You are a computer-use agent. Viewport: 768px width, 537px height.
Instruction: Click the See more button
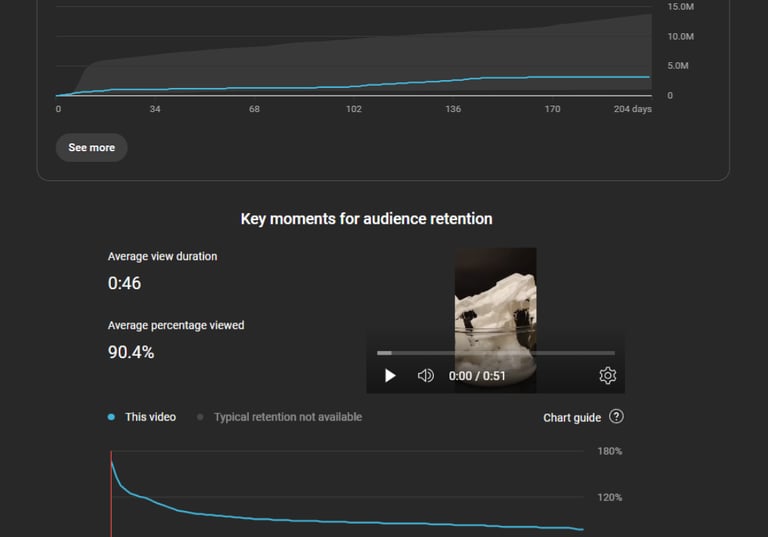coord(91,148)
